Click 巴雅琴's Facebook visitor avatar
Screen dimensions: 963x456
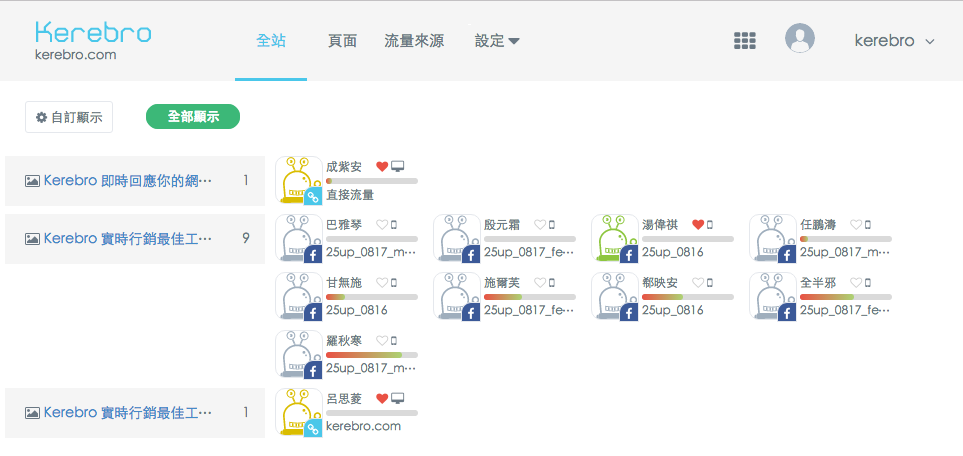pyautogui.click(x=298, y=238)
